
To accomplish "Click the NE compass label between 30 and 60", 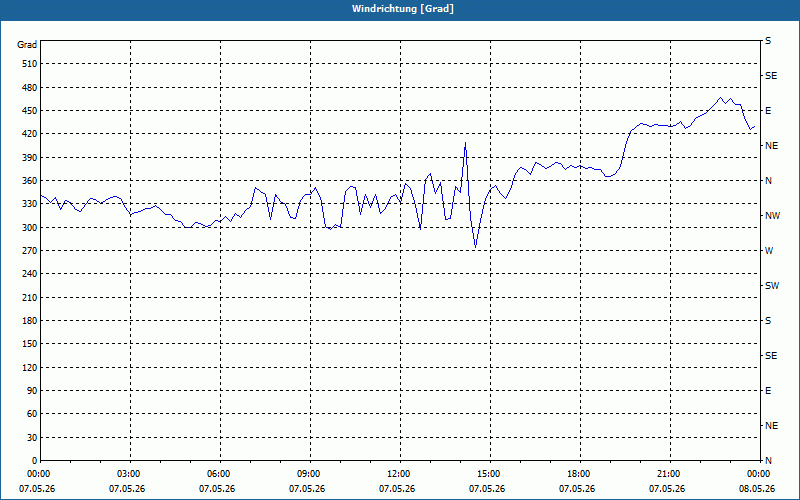I will click(x=772, y=426).
